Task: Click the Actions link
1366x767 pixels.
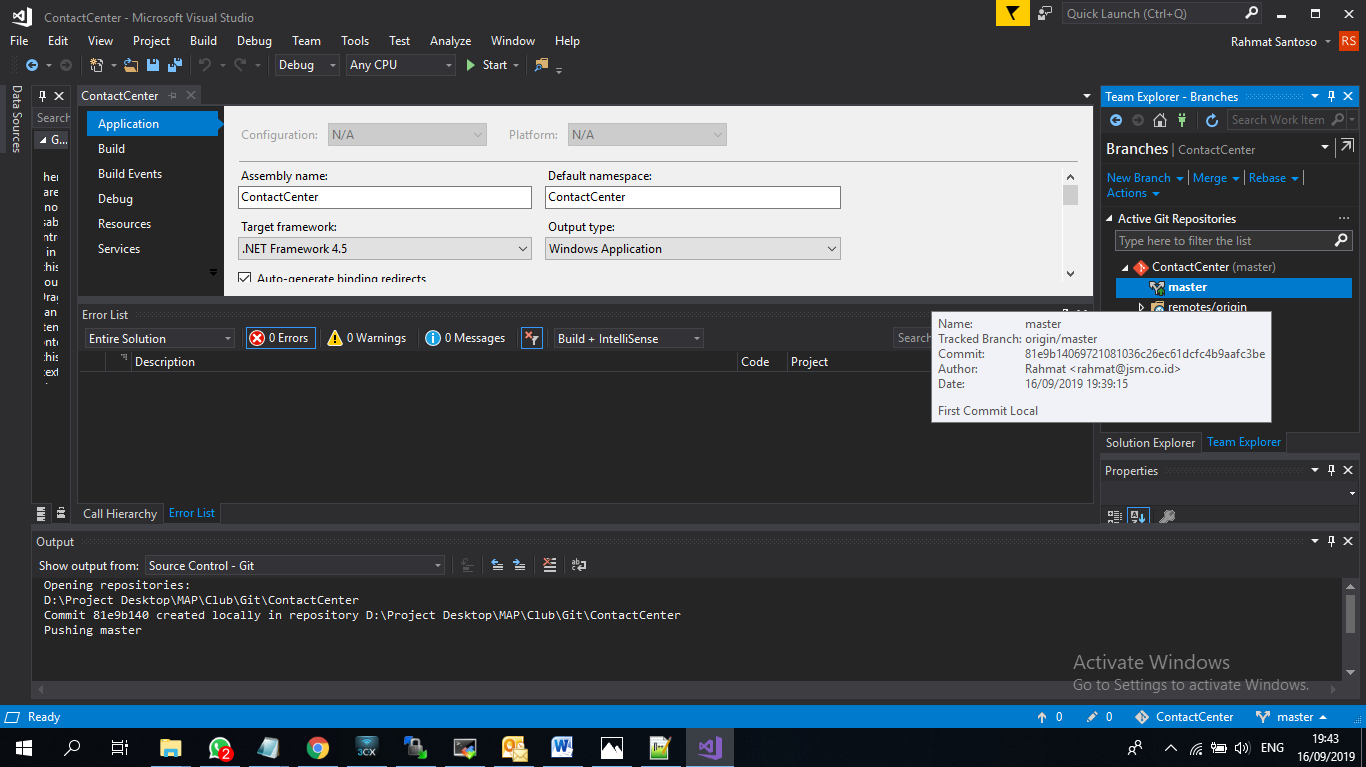Action: coord(1126,193)
